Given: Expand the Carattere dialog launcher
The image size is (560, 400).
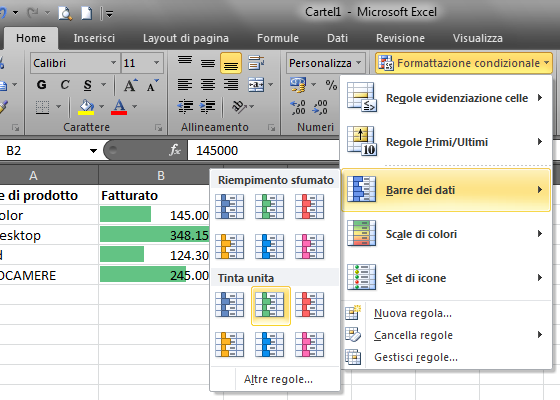Looking at the screenshot, I should coord(158,128).
